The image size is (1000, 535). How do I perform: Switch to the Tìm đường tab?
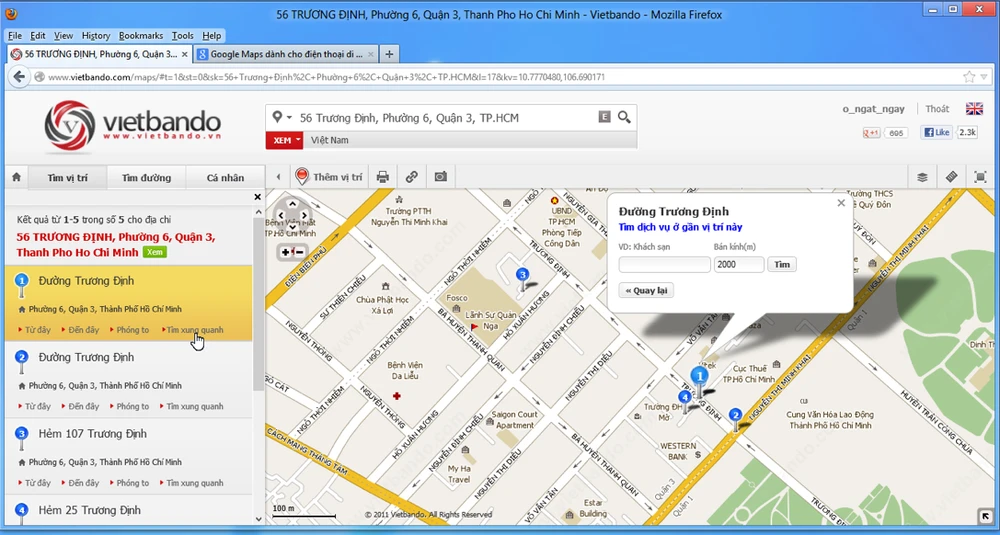coord(146,178)
